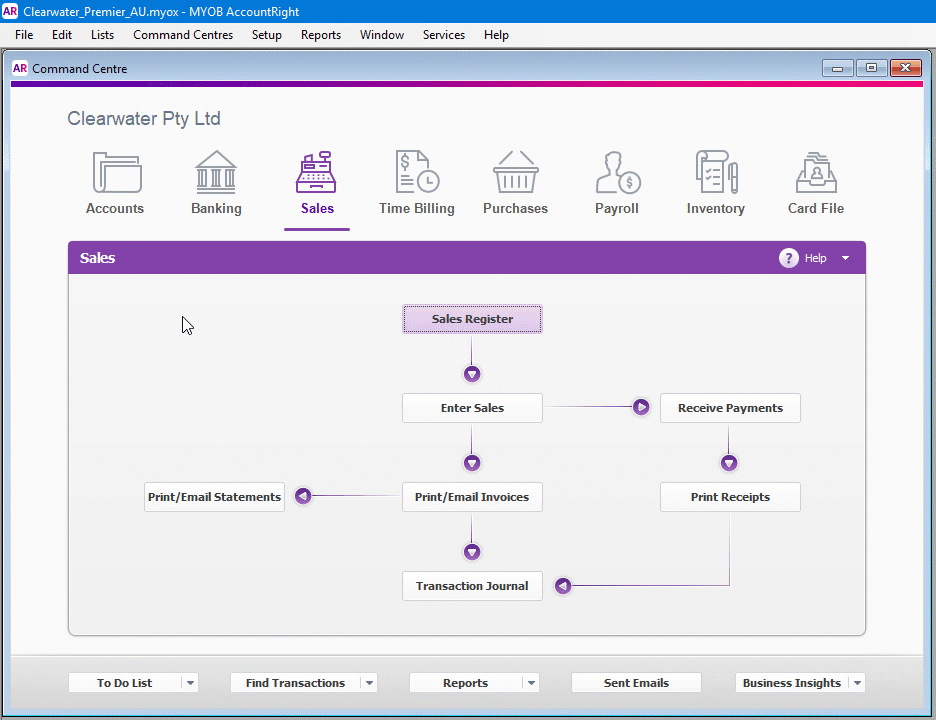Expand the To Do List dropdown arrow

(x=190, y=682)
